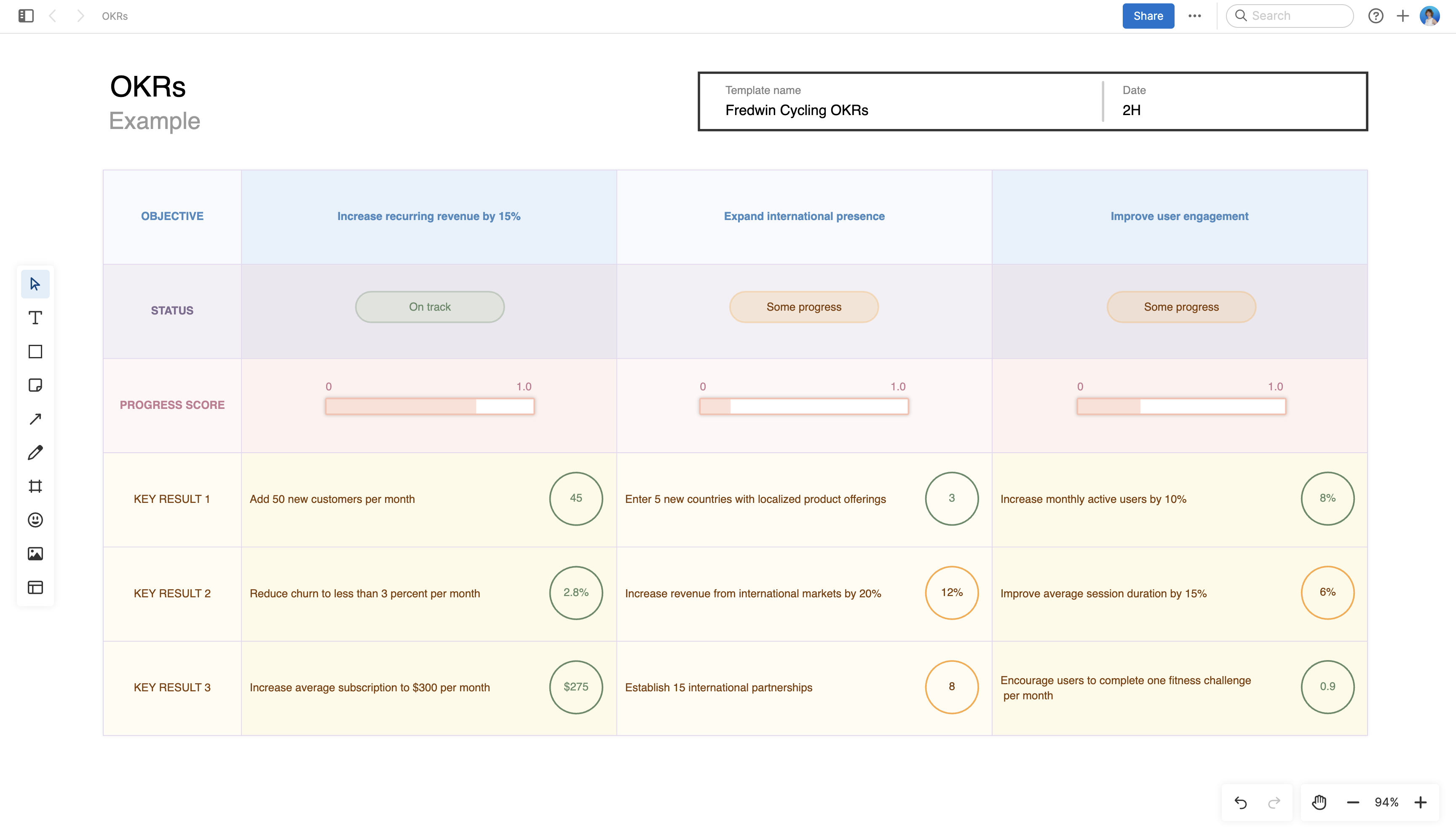Pick the Shape tool
Image resolution: width=1456 pixels, height=838 pixels.
coord(35,351)
